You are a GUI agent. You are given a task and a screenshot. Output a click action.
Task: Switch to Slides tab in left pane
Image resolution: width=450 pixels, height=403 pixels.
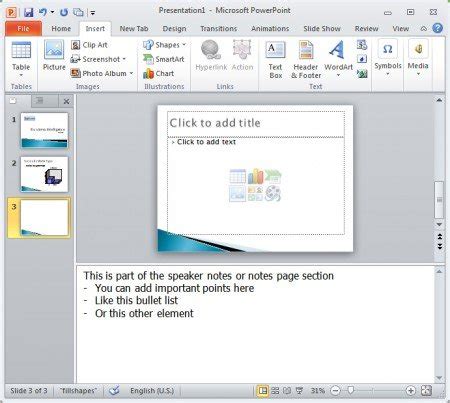pos(14,101)
